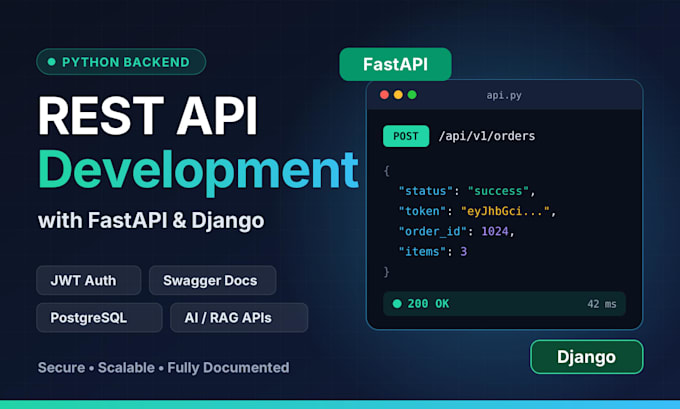Click the green dot in code window

click(412, 95)
